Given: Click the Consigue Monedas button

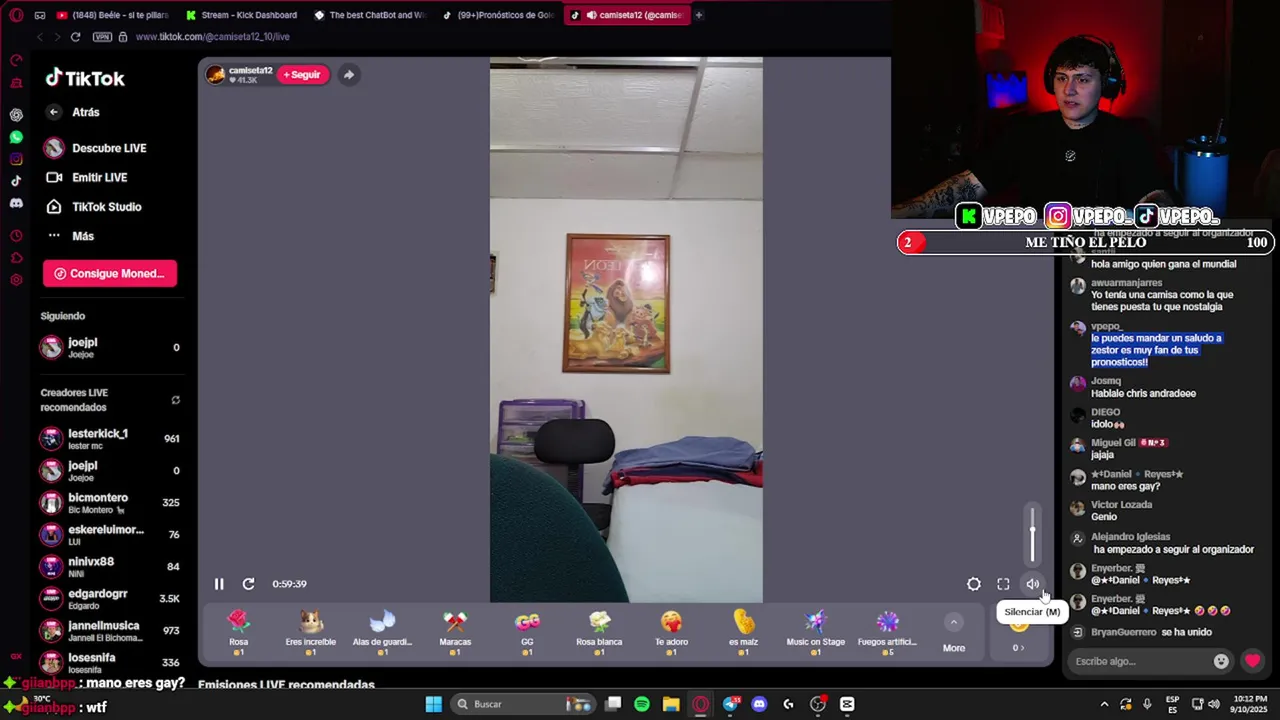Looking at the screenshot, I should click(110, 273).
